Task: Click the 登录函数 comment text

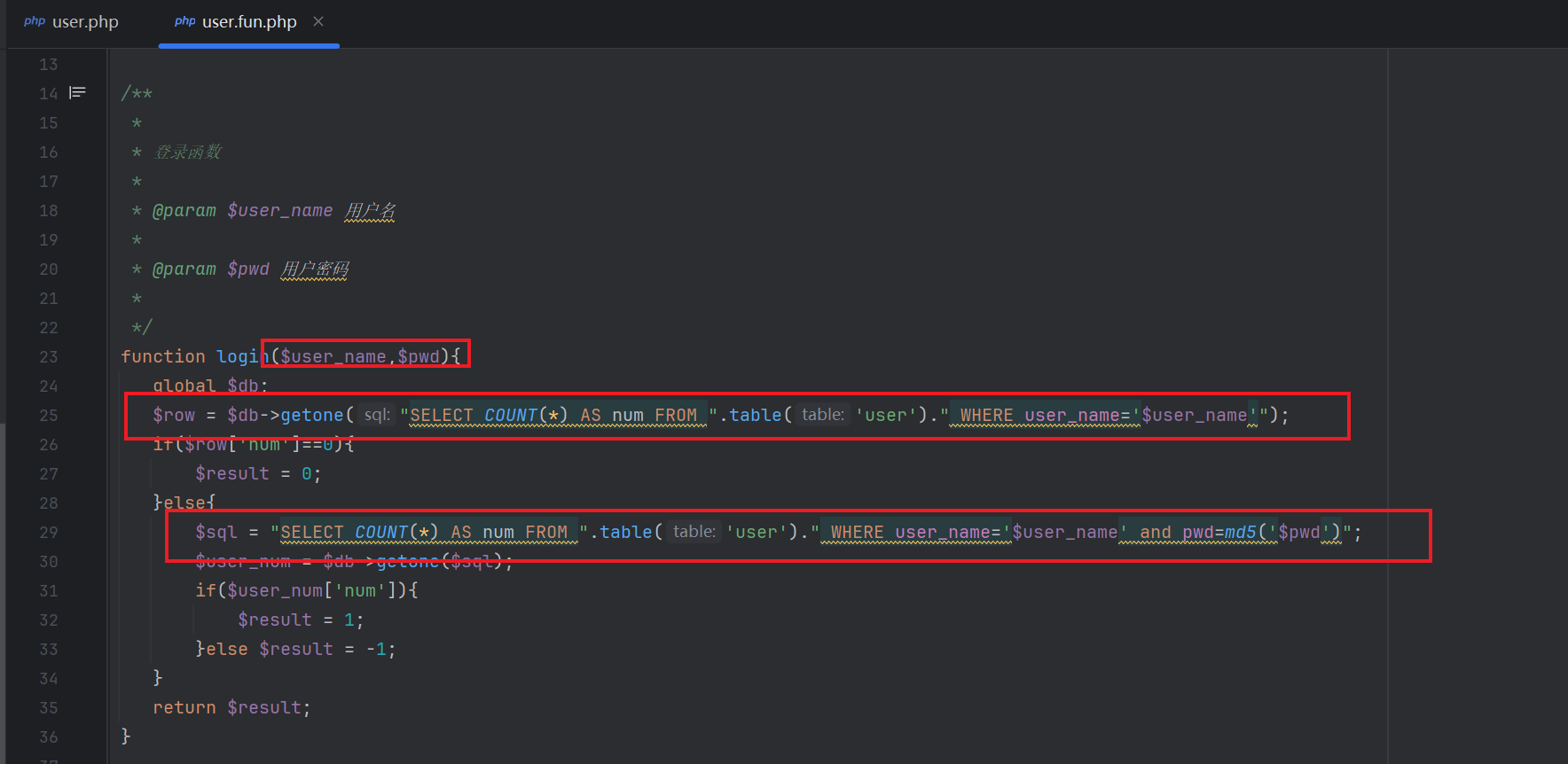Action: pos(187,152)
